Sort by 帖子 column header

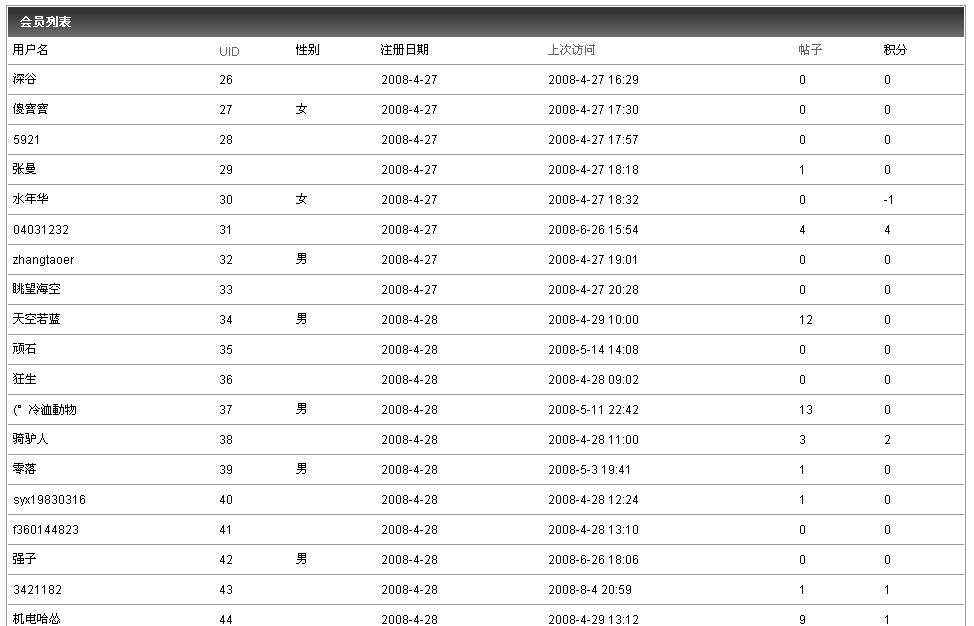coord(810,50)
